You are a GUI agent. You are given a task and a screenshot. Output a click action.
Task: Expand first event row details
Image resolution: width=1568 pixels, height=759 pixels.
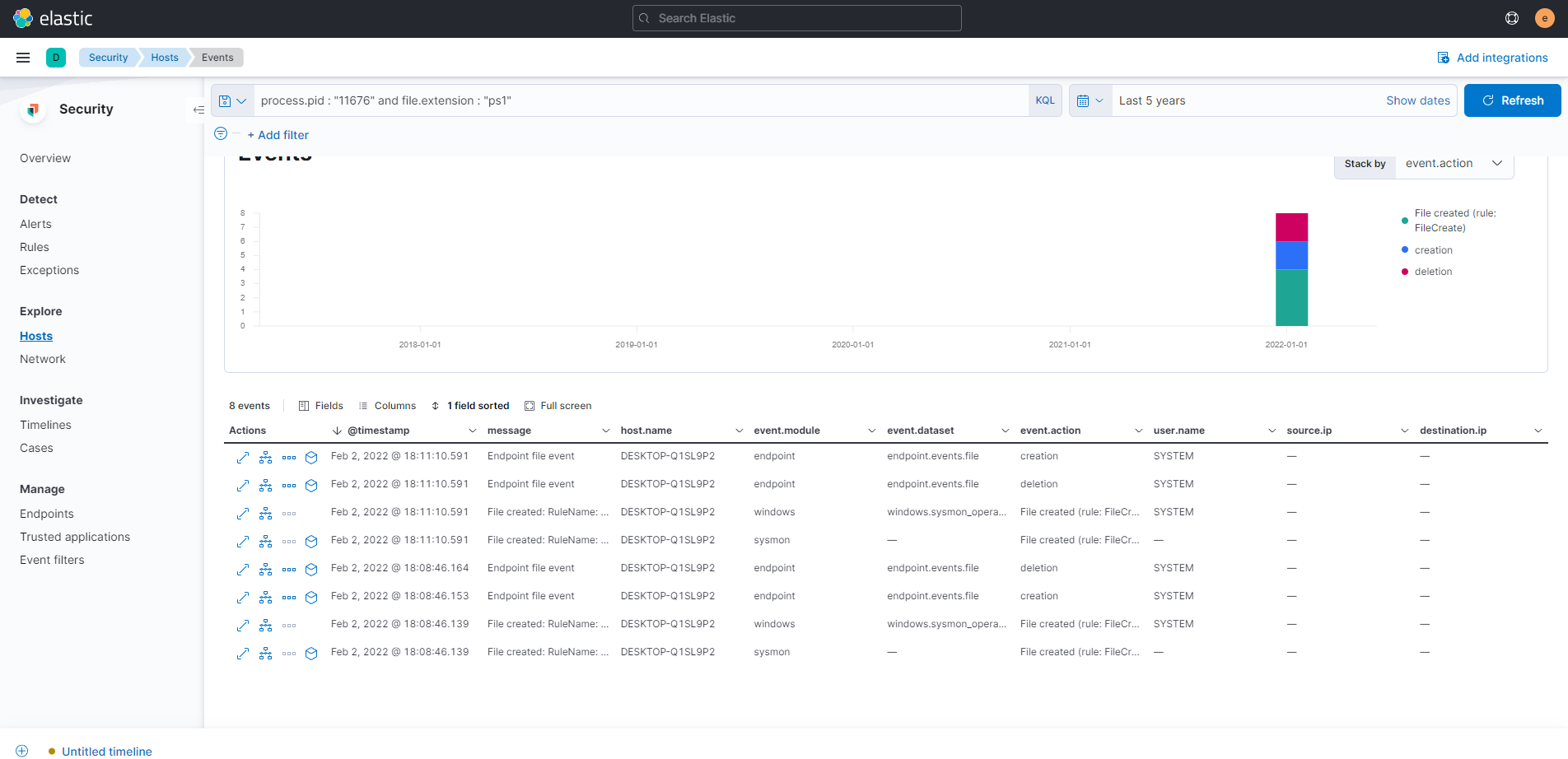click(243, 457)
